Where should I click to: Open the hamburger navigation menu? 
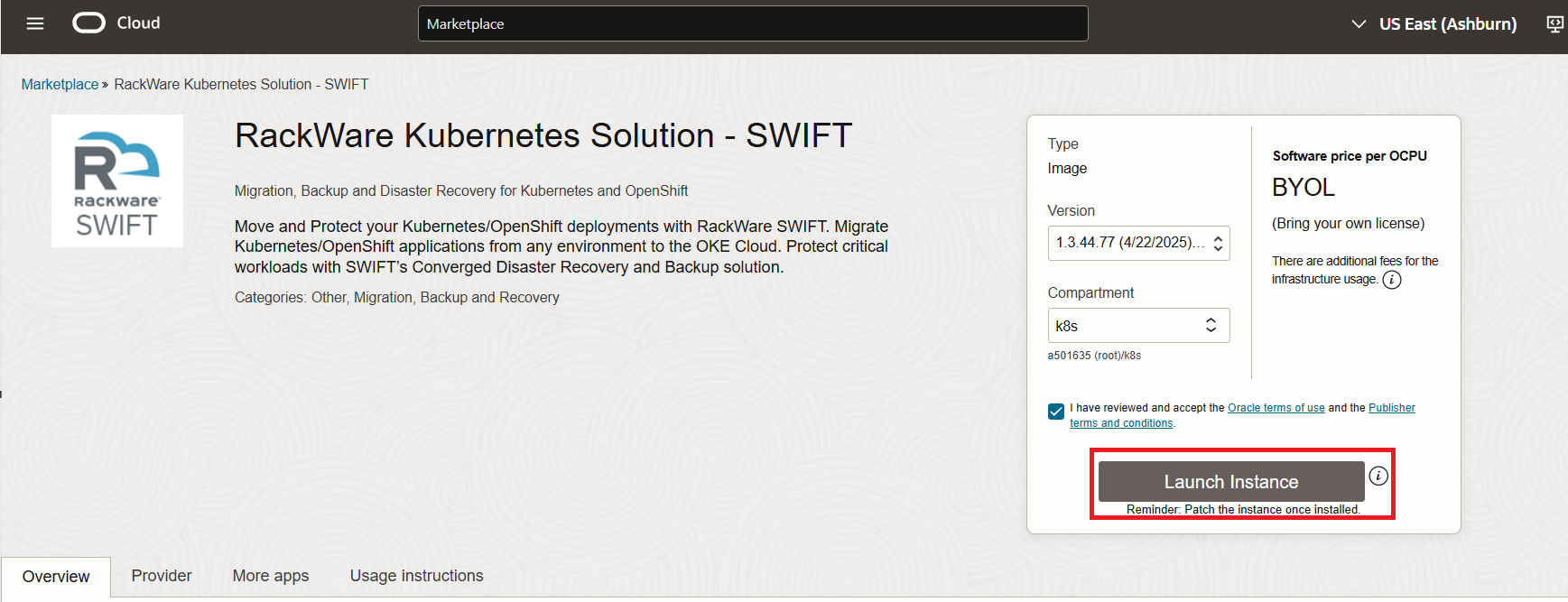click(x=35, y=23)
